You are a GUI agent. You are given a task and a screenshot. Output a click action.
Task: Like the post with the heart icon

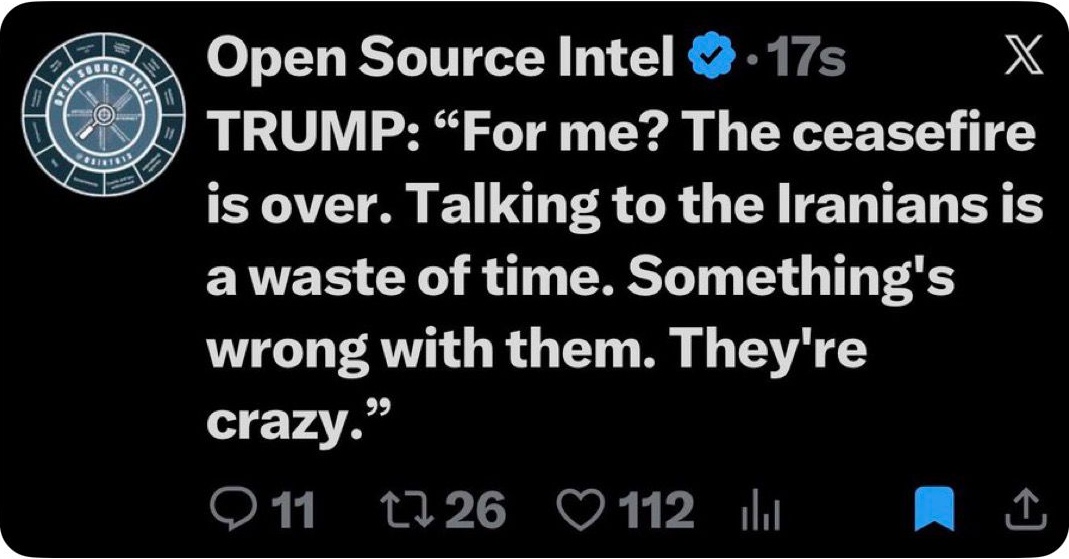pos(582,511)
